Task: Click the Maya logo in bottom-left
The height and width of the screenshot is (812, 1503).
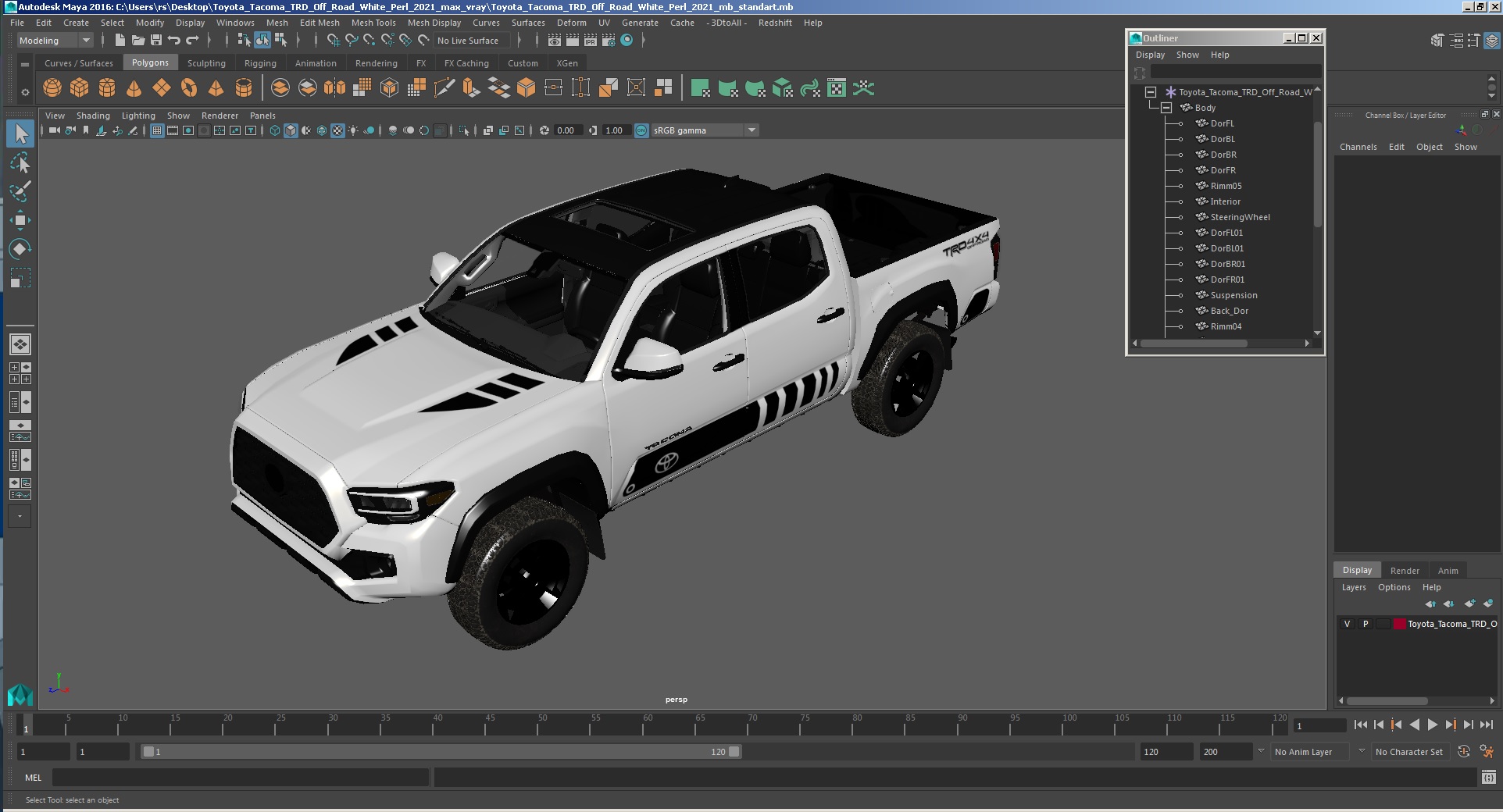Action: point(20,694)
